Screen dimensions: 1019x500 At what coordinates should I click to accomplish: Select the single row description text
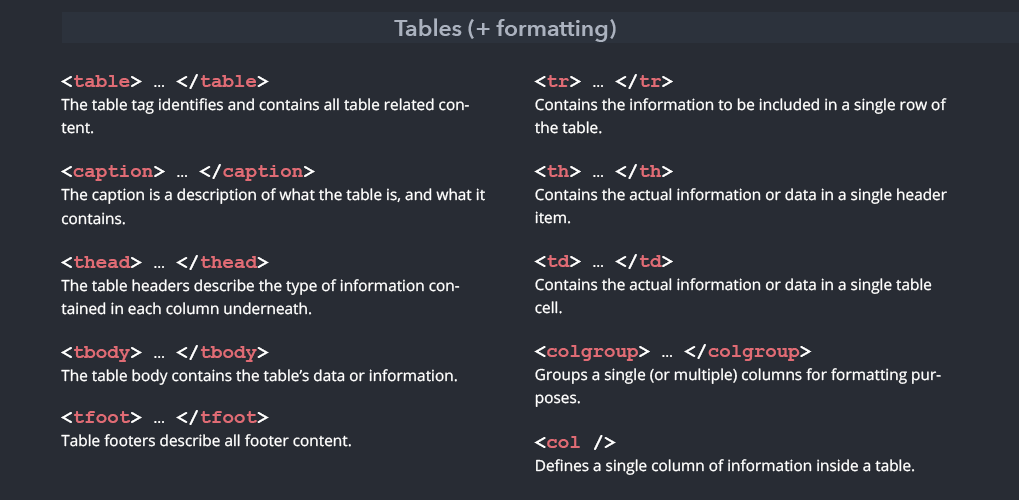coord(740,116)
